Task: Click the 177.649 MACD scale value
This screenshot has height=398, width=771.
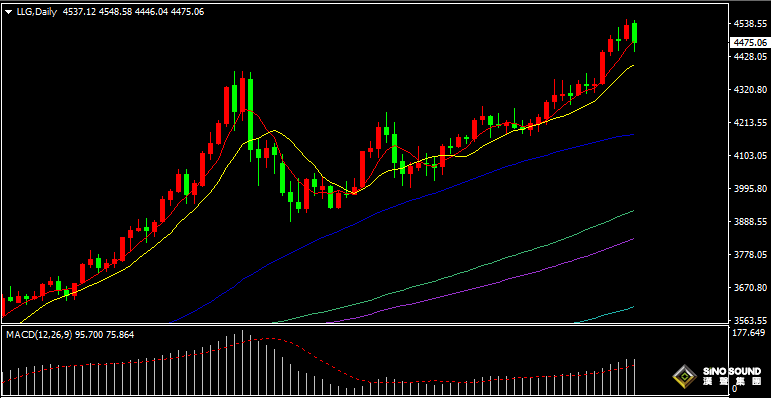Action: tap(748, 333)
